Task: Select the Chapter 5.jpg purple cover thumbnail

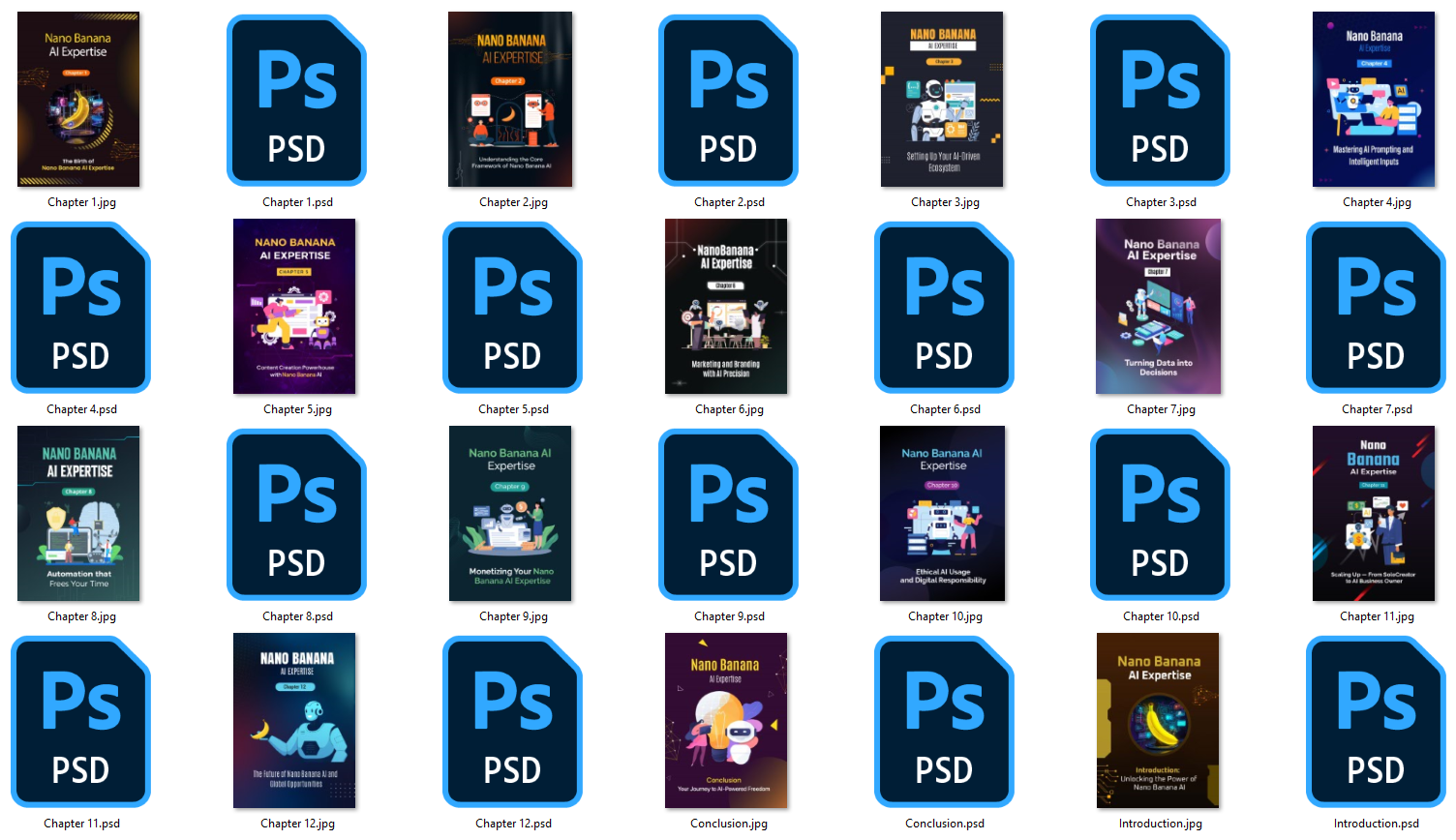Action: point(294,307)
